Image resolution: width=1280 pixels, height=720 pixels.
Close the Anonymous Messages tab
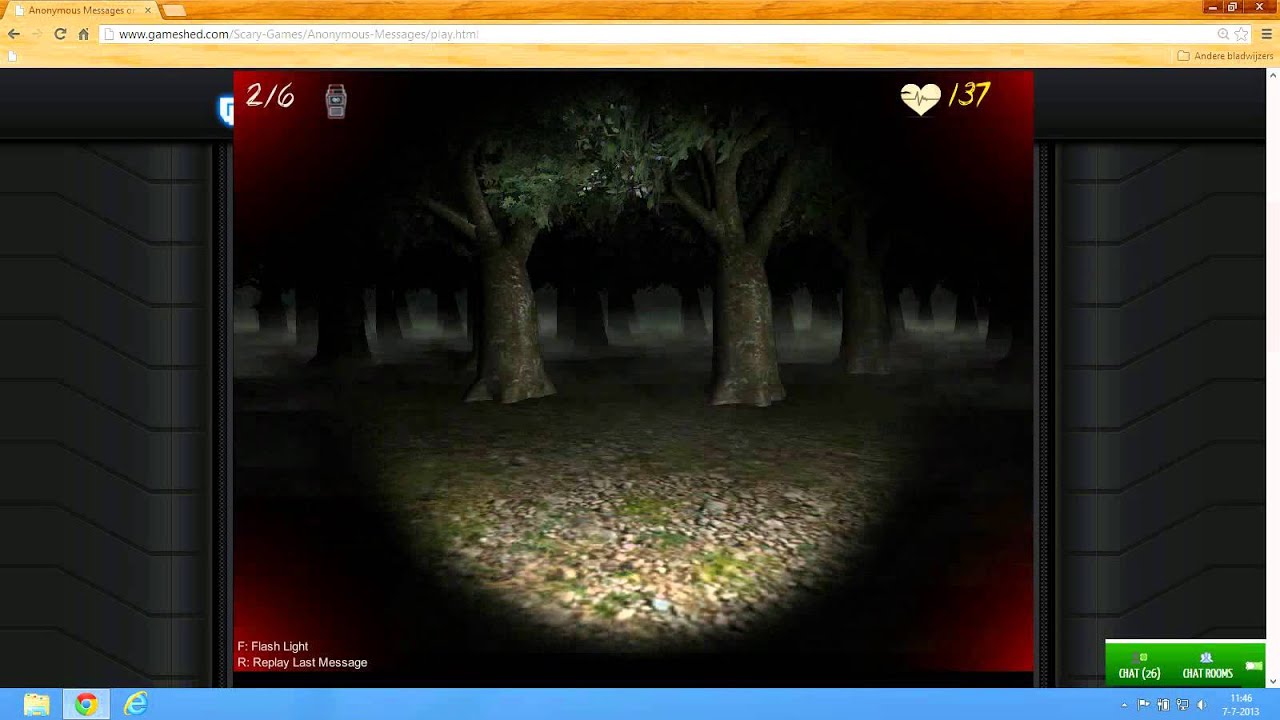(148, 10)
